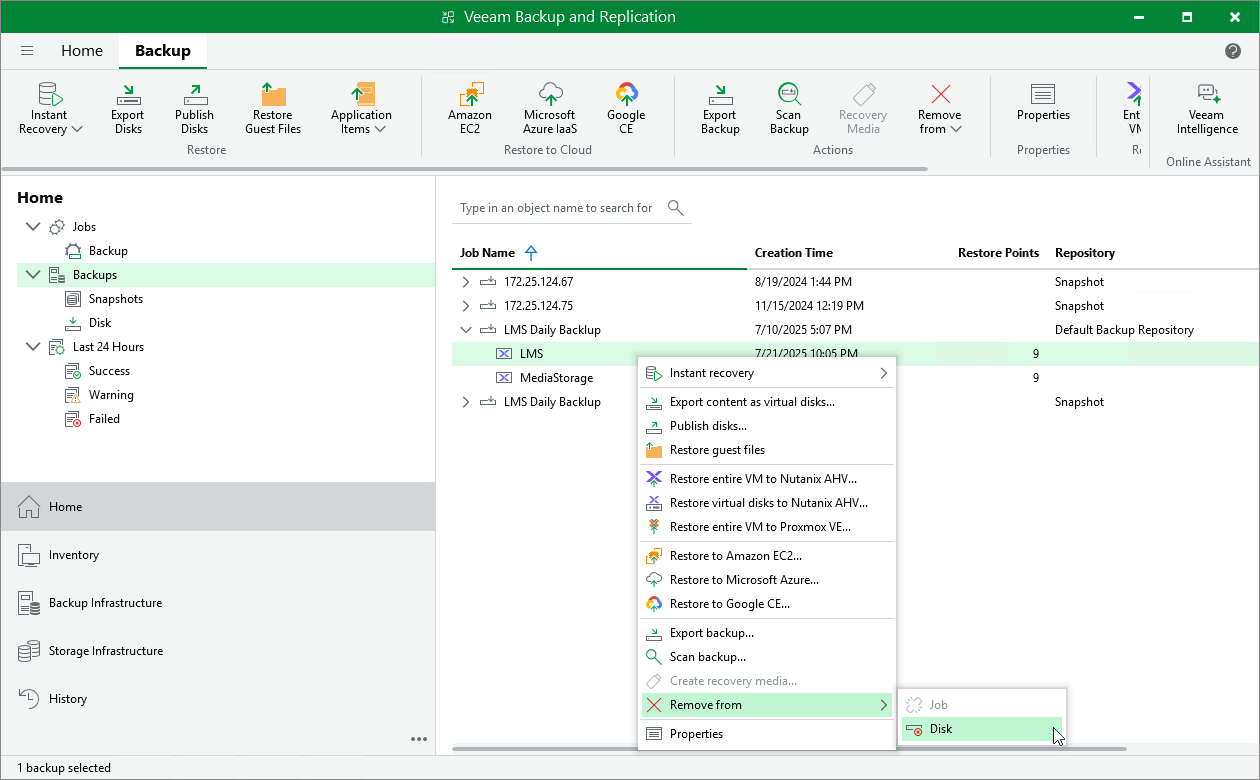Image resolution: width=1260 pixels, height=780 pixels.
Task: Collapse the expanded LMS Daily Backup row
Action: (465, 330)
